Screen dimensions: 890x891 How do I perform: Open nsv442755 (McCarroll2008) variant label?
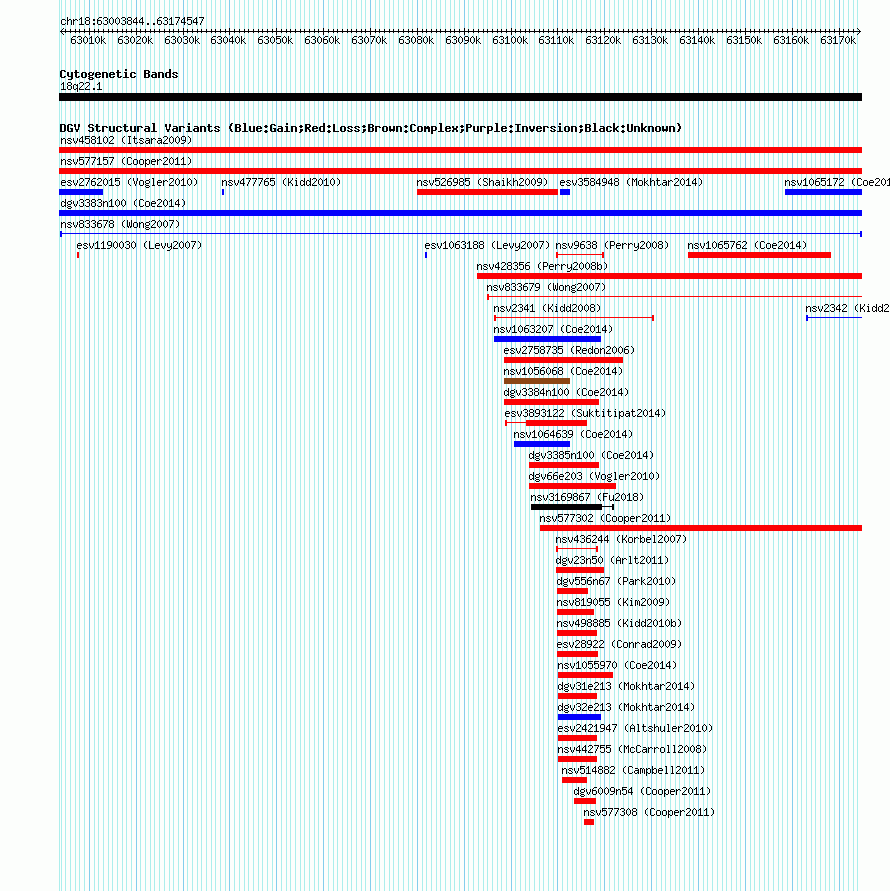click(x=632, y=750)
